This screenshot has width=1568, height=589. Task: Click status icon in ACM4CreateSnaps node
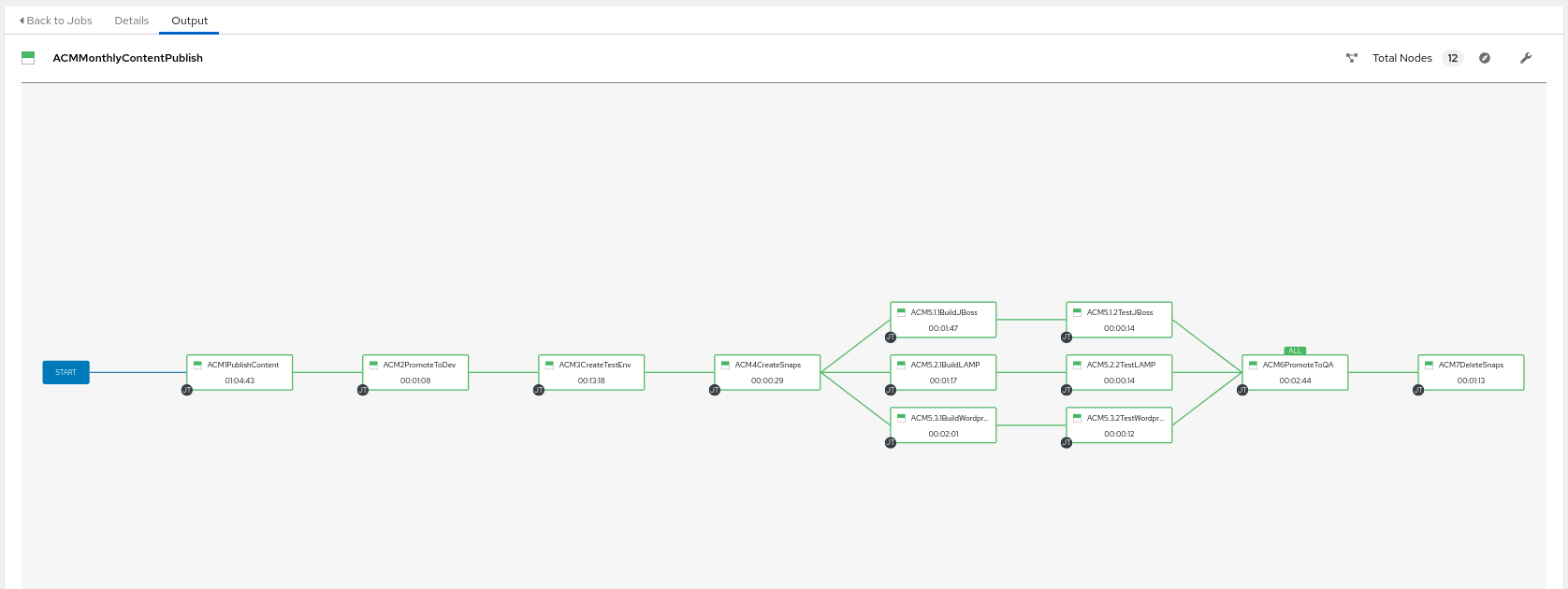[x=725, y=365]
